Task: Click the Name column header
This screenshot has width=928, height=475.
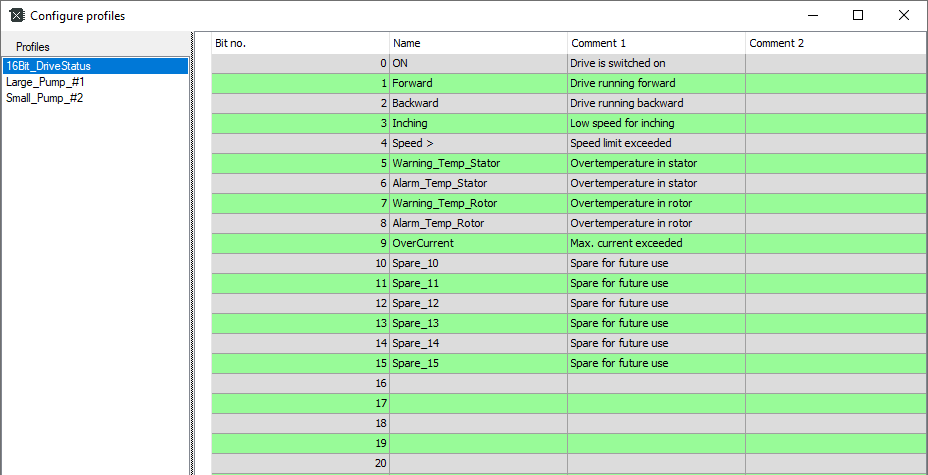Action: tap(478, 44)
